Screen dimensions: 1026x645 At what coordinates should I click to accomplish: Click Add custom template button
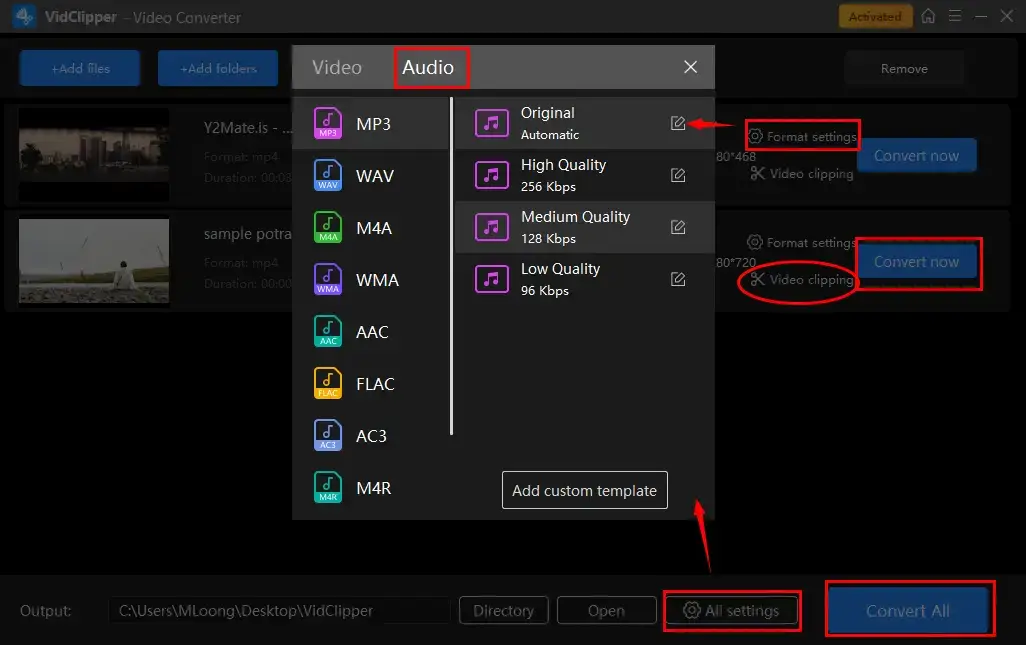[x=584, y=490]
